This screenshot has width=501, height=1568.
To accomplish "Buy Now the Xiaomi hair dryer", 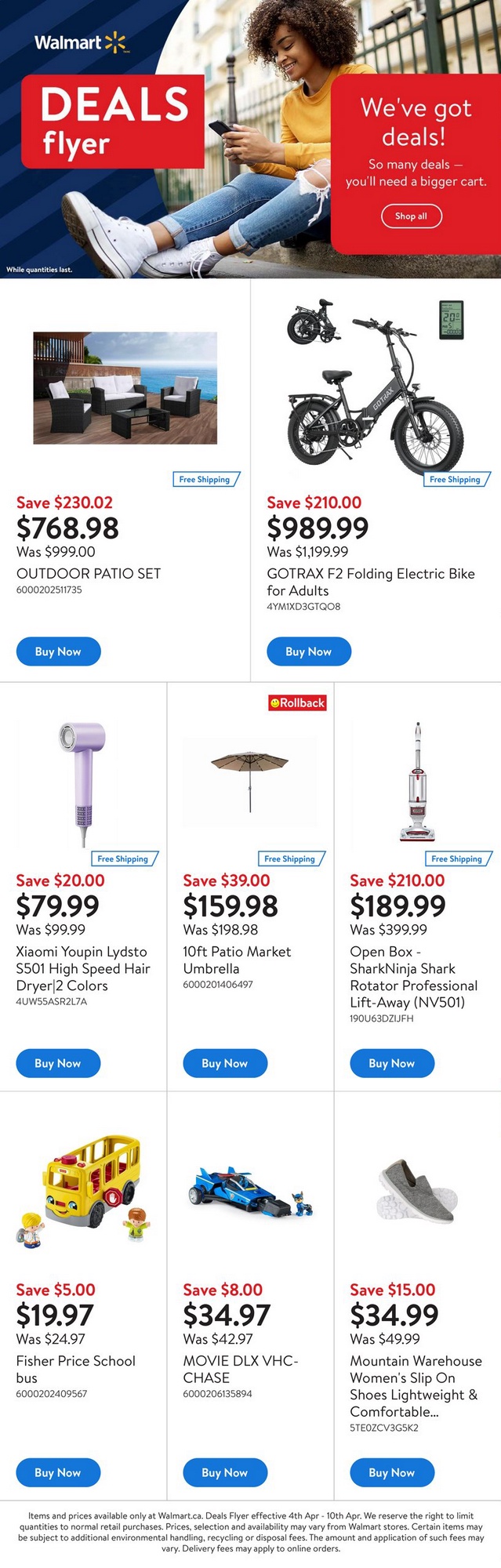I will [58, 1063].
